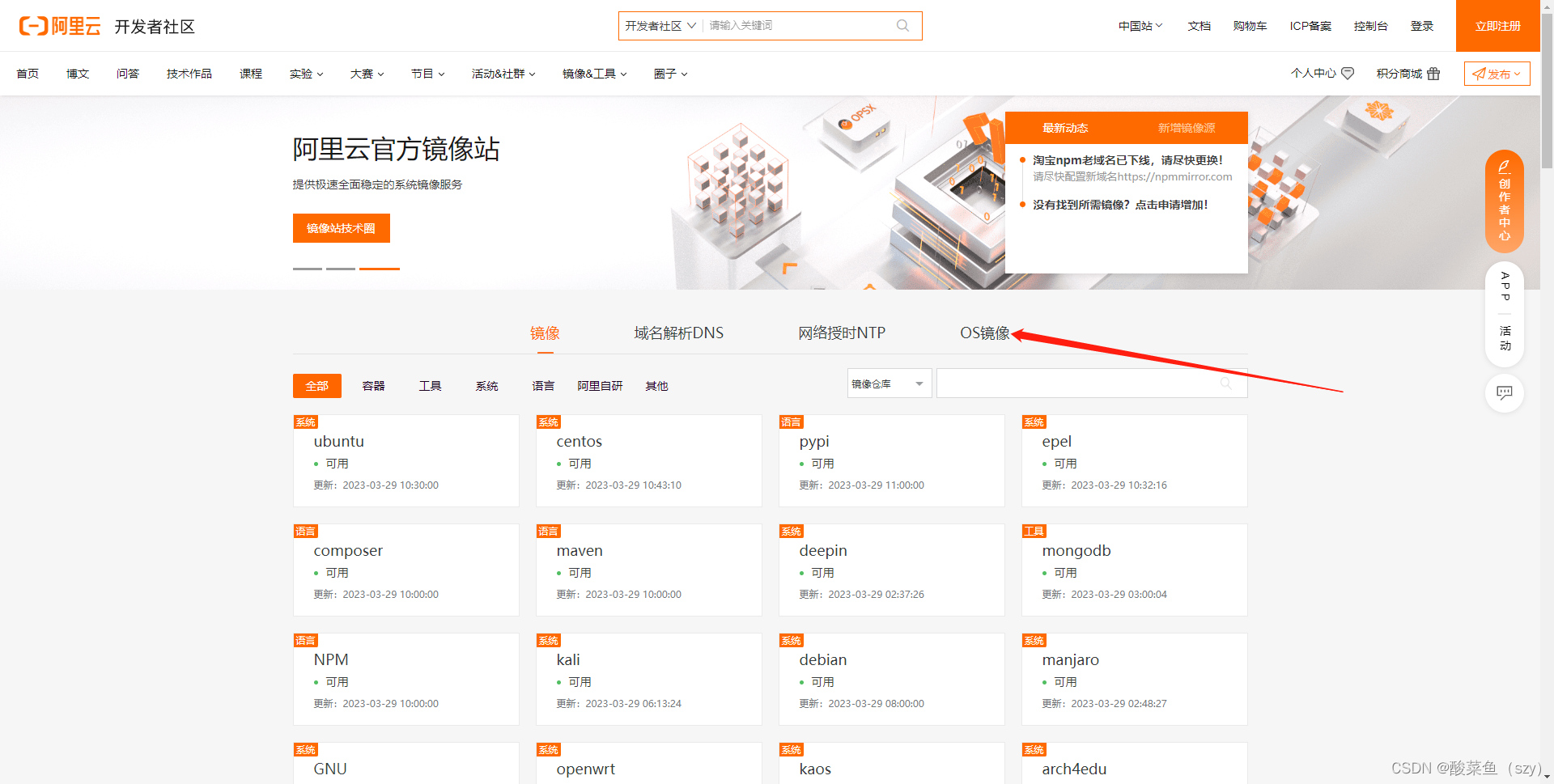Viewport: 1554px width, 784px height.
Task: Click the gift icon beside 积分商城
Action: coord(1433,74)
